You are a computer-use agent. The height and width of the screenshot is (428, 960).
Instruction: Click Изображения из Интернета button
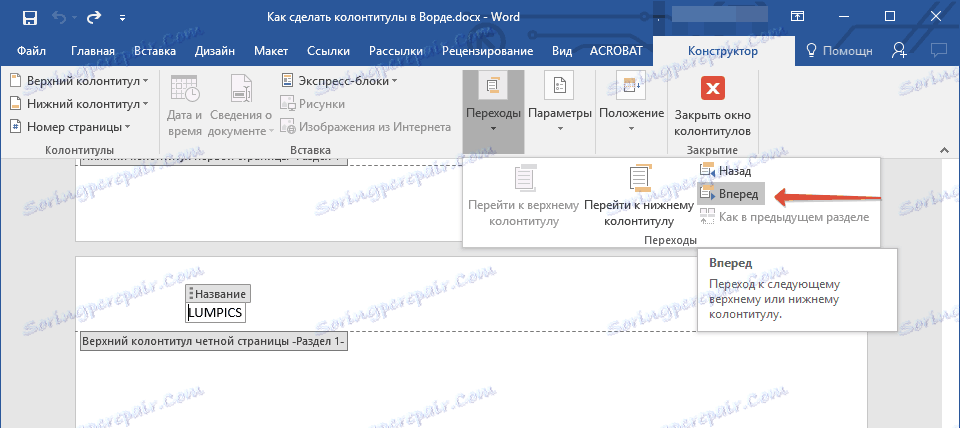[366, 127]
